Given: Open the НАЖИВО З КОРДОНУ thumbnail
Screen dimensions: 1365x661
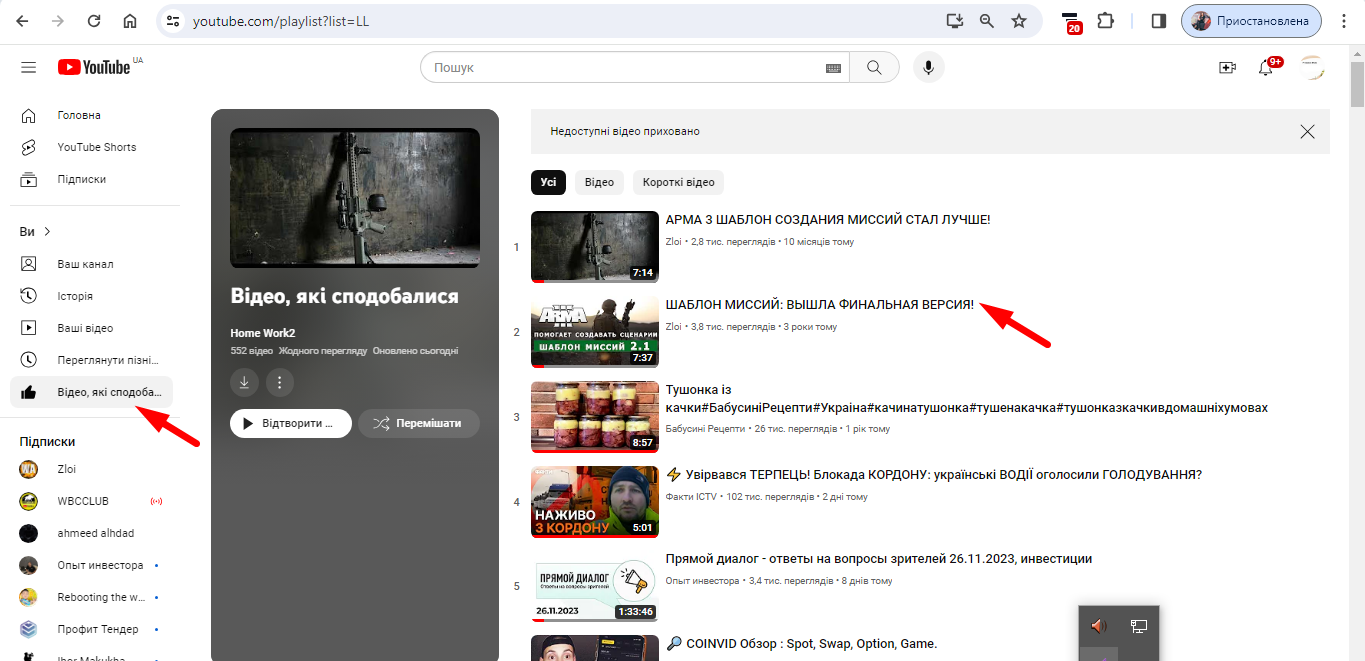Looking at the screenshot, I should click(x=595, y=502).
